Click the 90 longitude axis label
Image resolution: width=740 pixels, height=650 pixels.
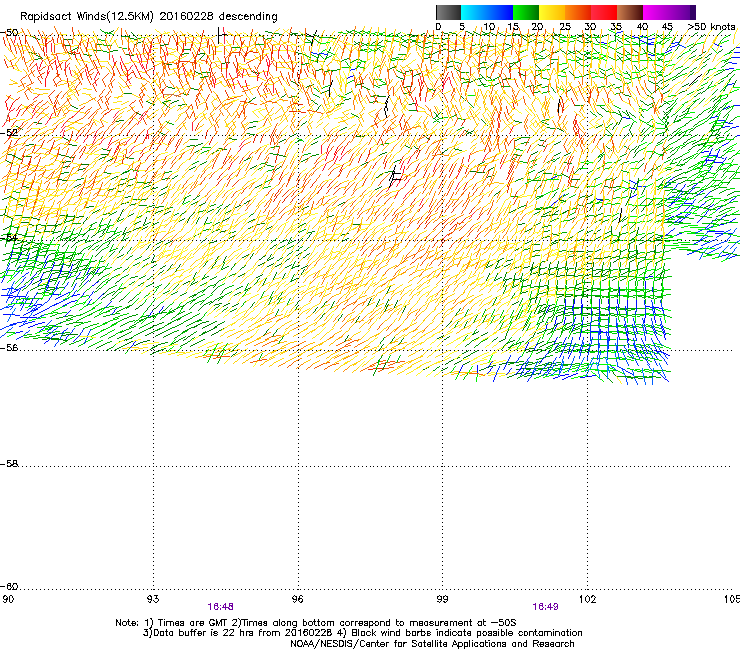[x=8, y=599]
